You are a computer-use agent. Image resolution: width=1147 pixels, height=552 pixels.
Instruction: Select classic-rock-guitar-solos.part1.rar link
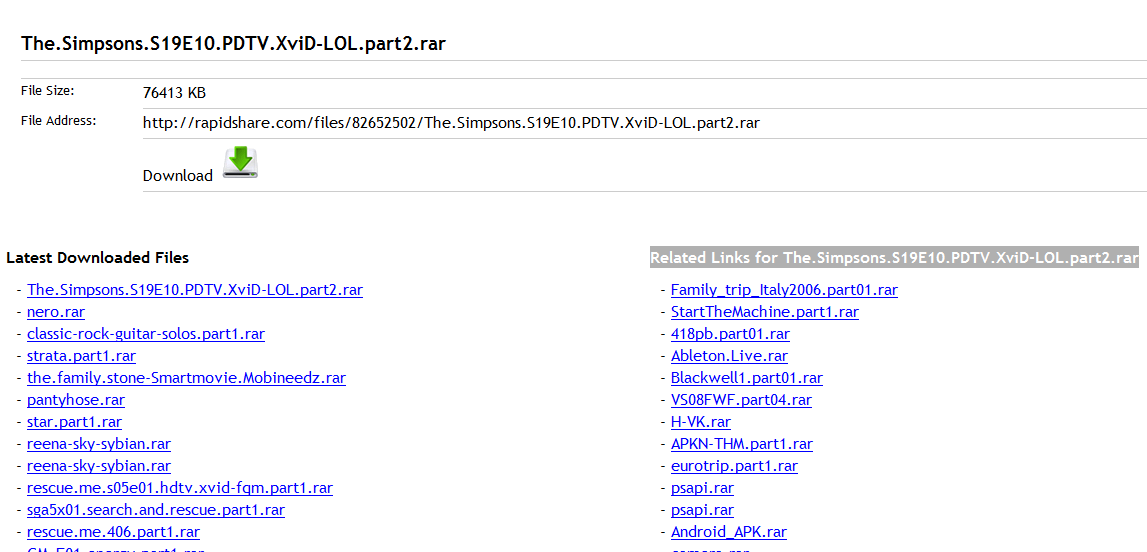tap(145, 334)
